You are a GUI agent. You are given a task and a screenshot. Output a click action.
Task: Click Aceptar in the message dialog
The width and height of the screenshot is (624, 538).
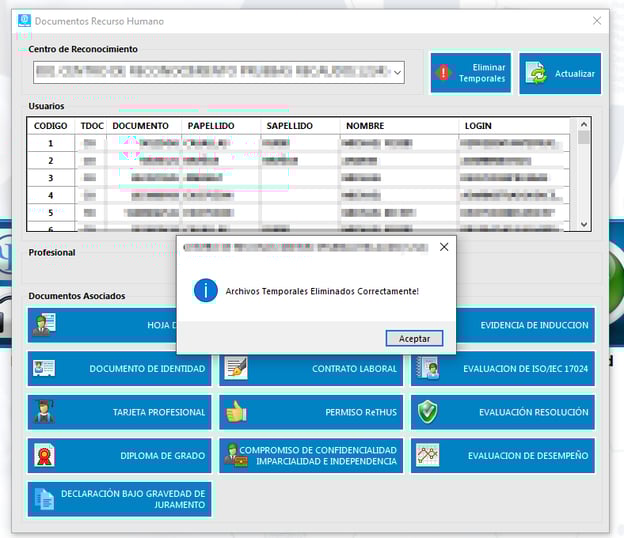tap(414, 338)
